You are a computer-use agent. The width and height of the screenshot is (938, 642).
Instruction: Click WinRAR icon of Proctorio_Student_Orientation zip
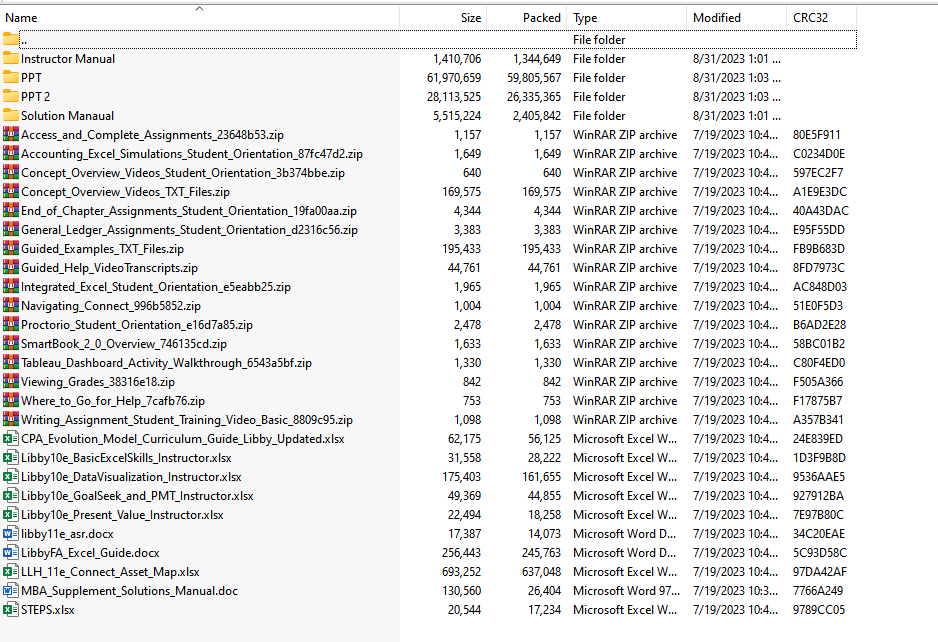click(10, 325)
